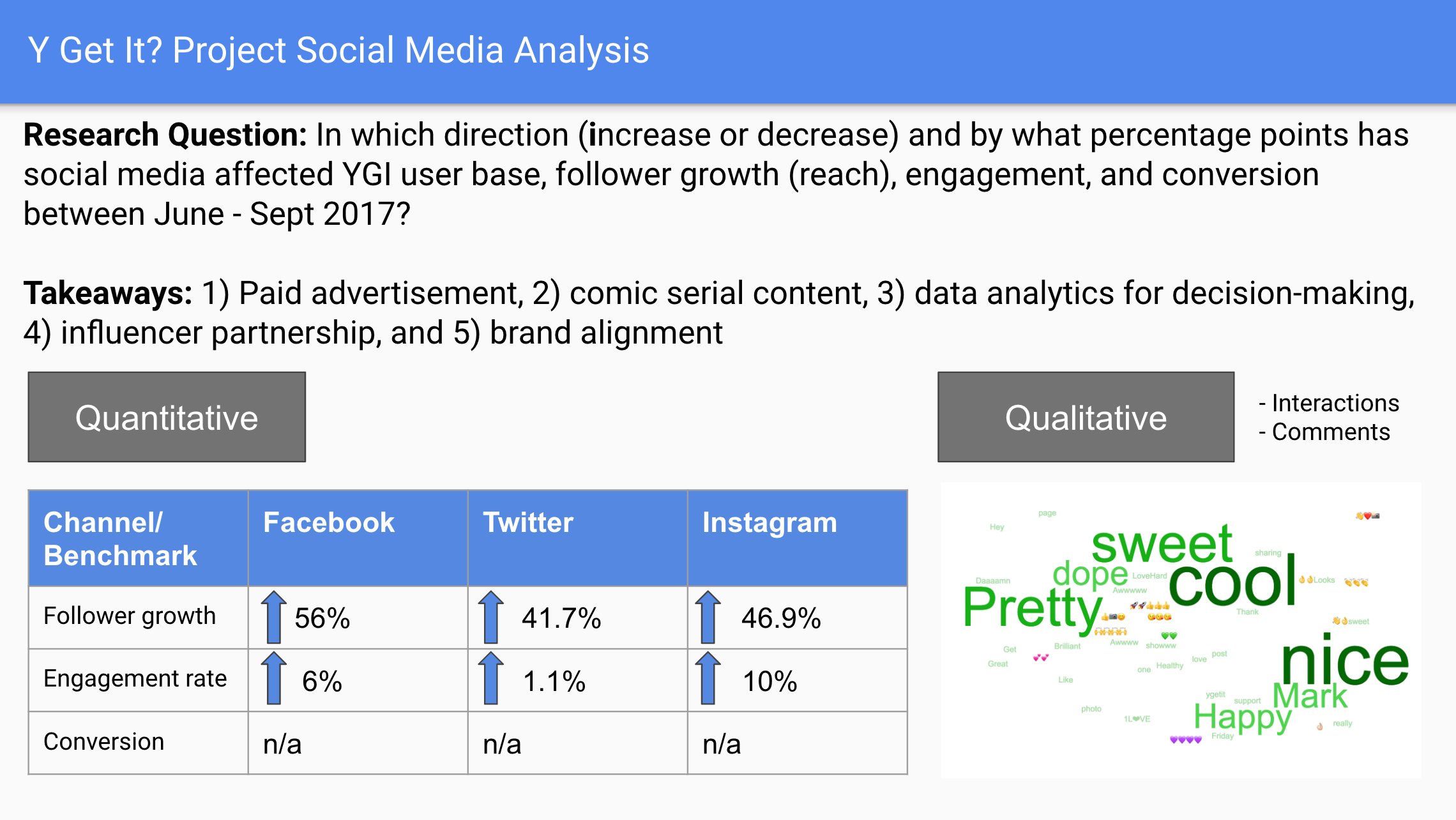
Task: Click the word 'sweet' in word cloud
Action: point(1162,543)
